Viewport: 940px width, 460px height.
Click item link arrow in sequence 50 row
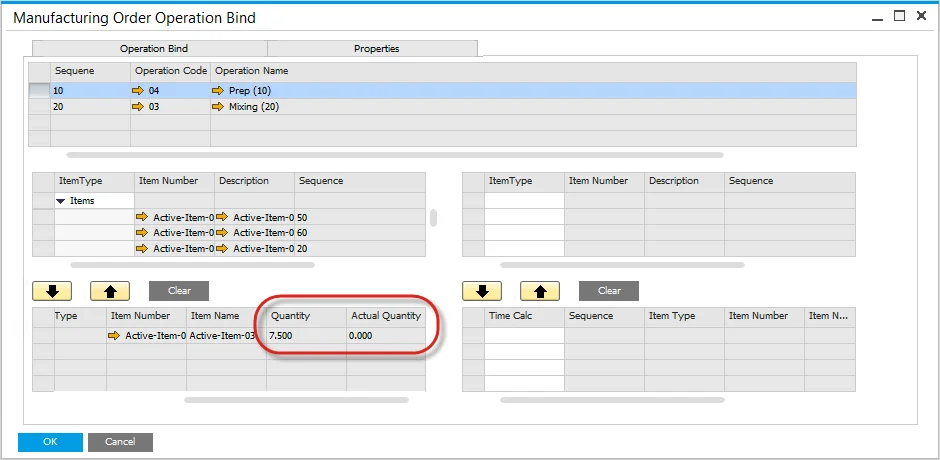[x=142, y=217]
